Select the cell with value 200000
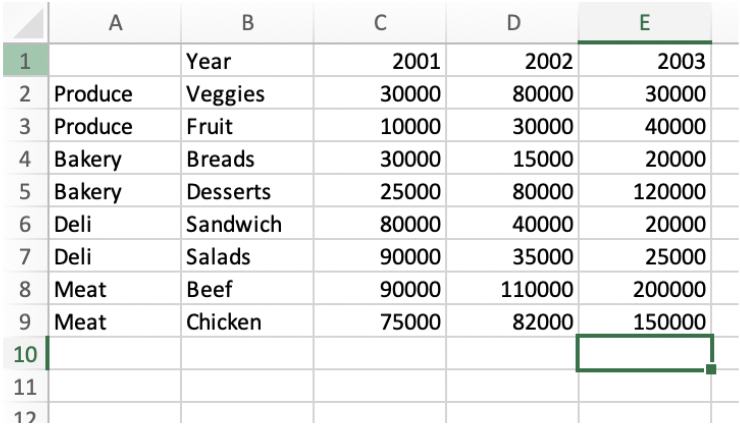 coord(645,289)
